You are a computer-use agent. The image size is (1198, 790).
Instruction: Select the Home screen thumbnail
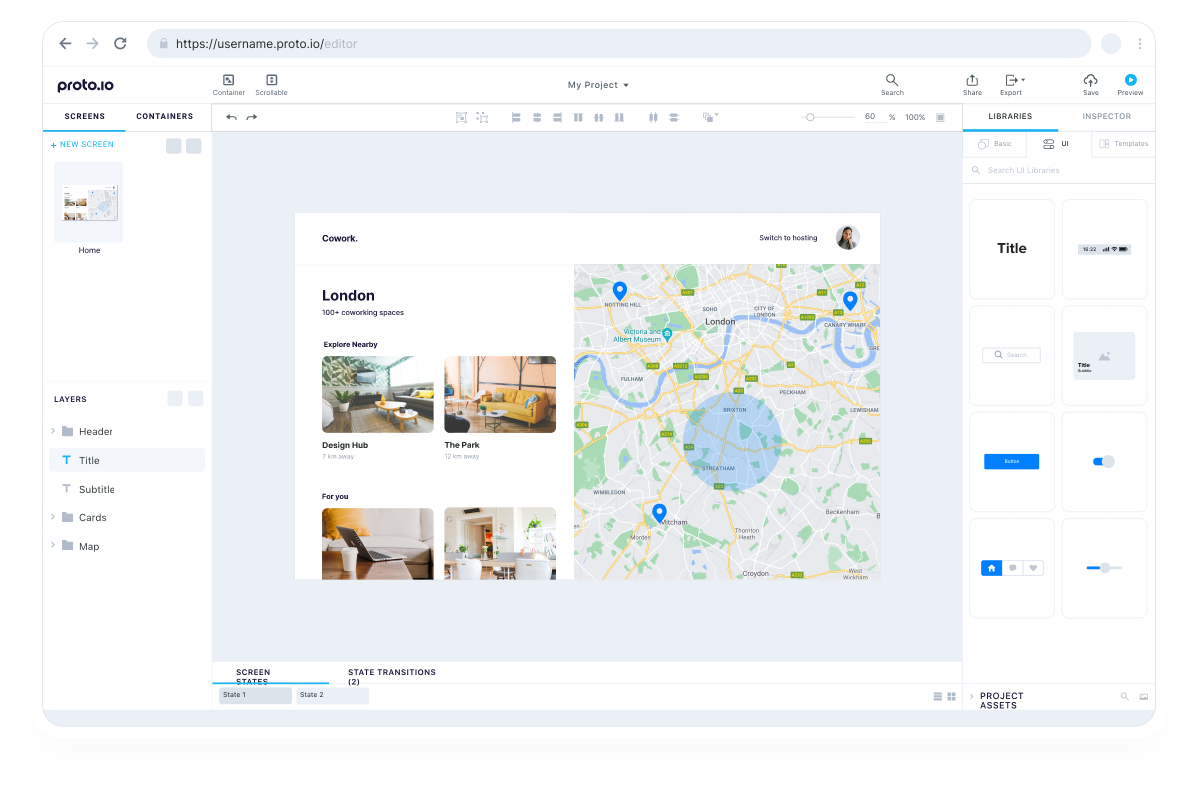click(x=89, y=202)
